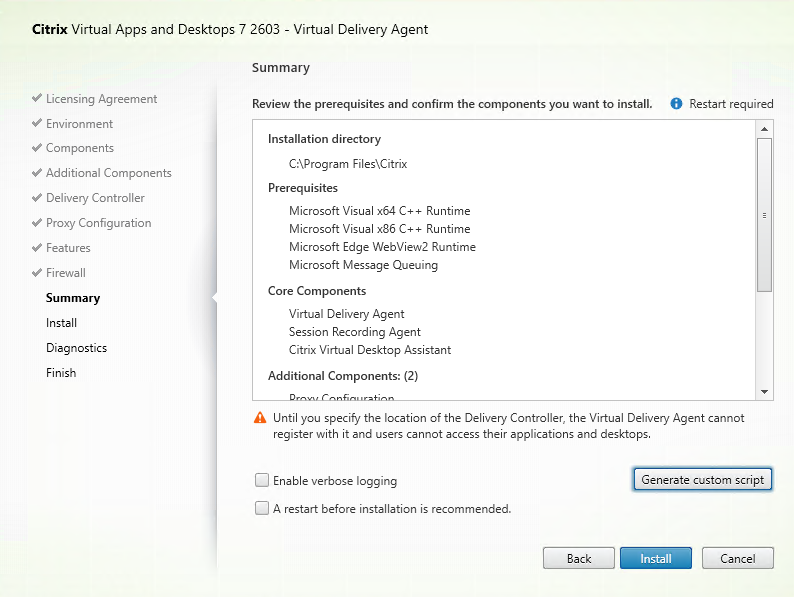Click the Delivery Controller warning message text
The height and width of the screenshot is (597, 794).
(x=508, y=426)
